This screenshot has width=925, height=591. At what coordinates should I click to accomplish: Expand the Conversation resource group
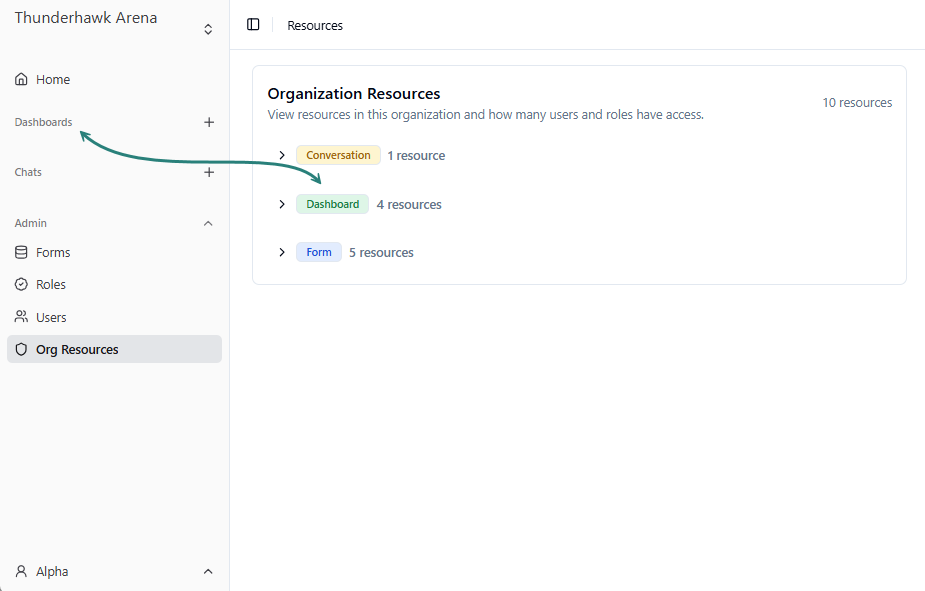click(282, 155)
